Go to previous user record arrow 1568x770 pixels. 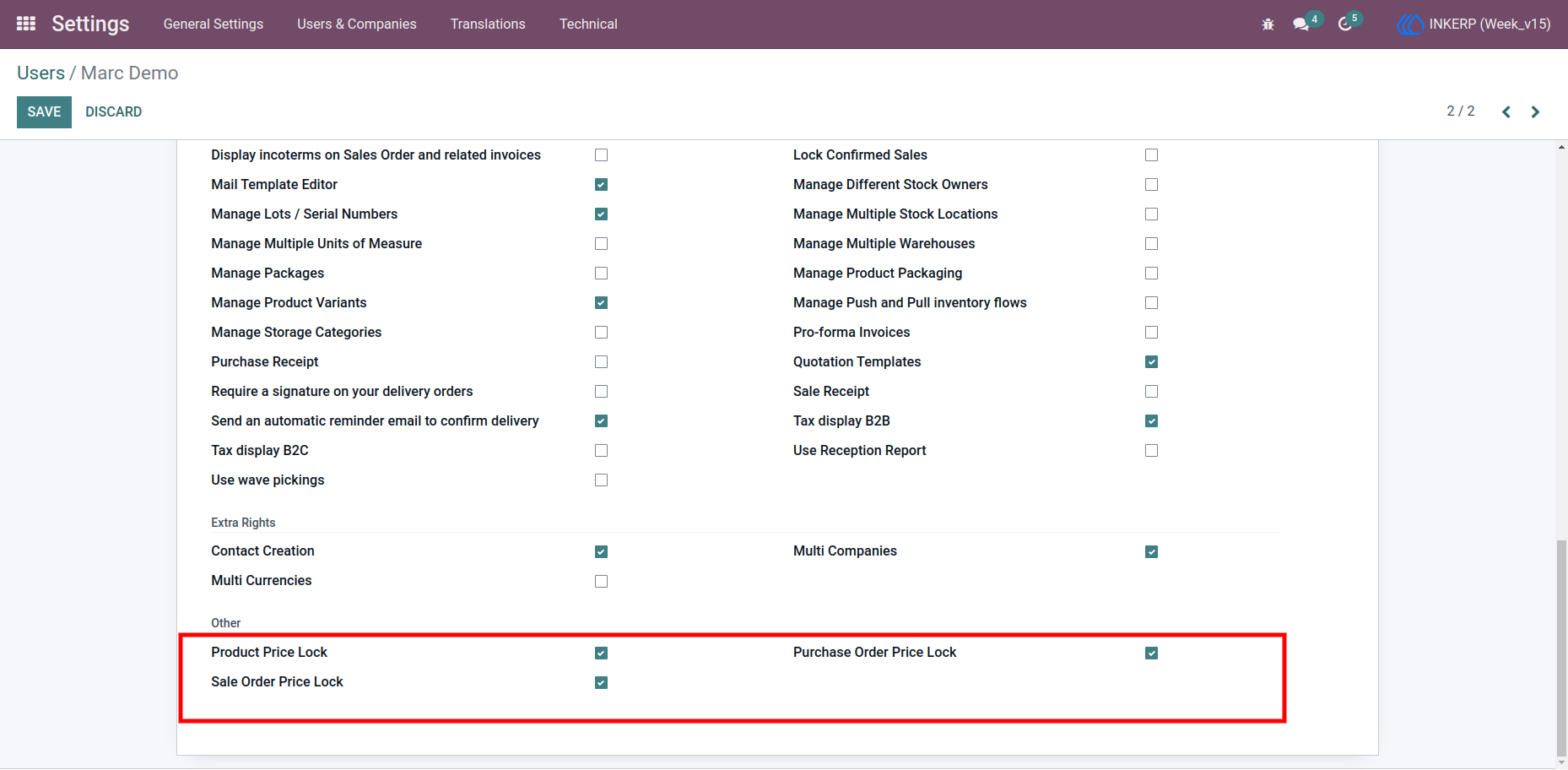[x=1506, y=111]
